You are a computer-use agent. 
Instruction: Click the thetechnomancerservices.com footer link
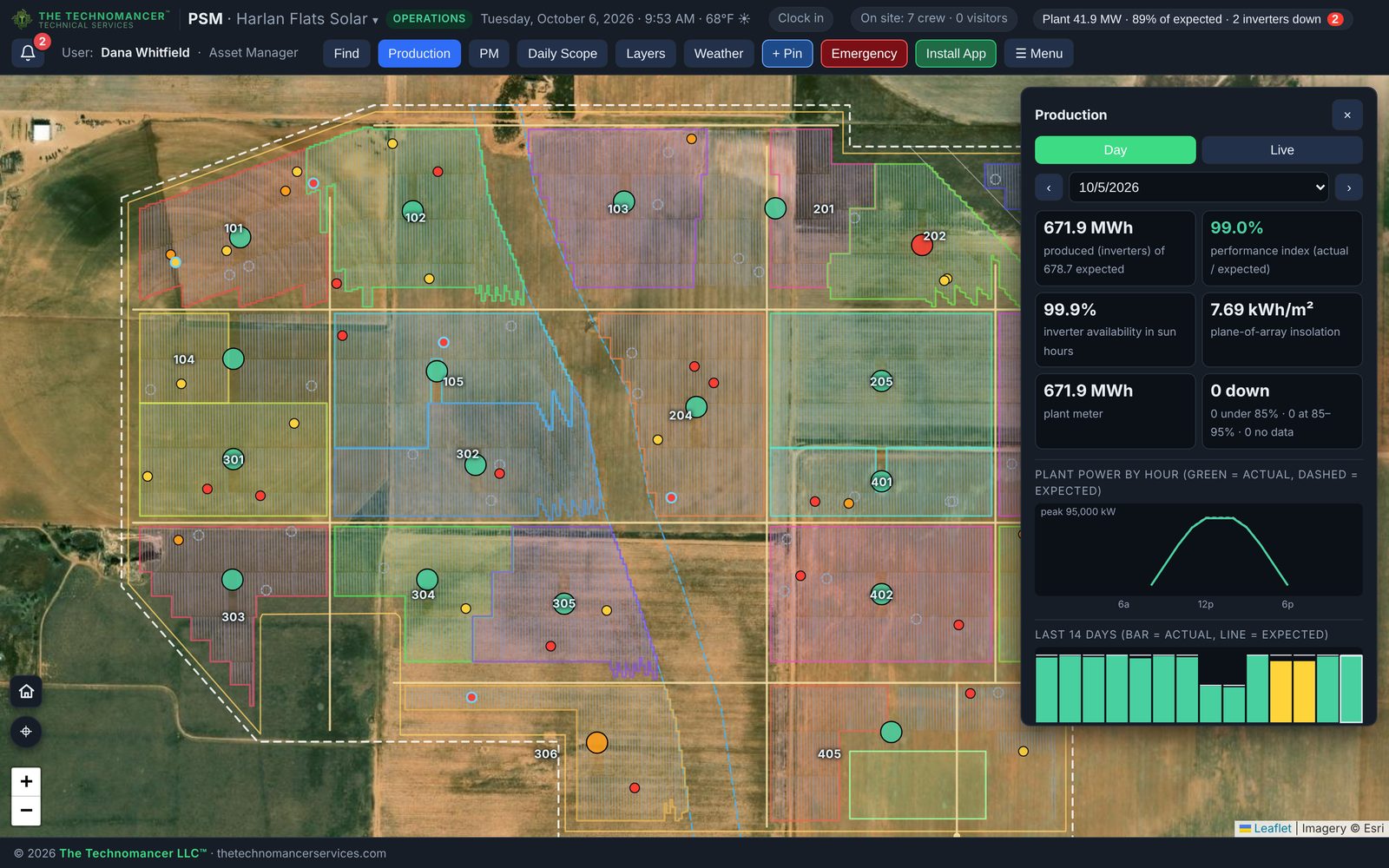point(301,853)
